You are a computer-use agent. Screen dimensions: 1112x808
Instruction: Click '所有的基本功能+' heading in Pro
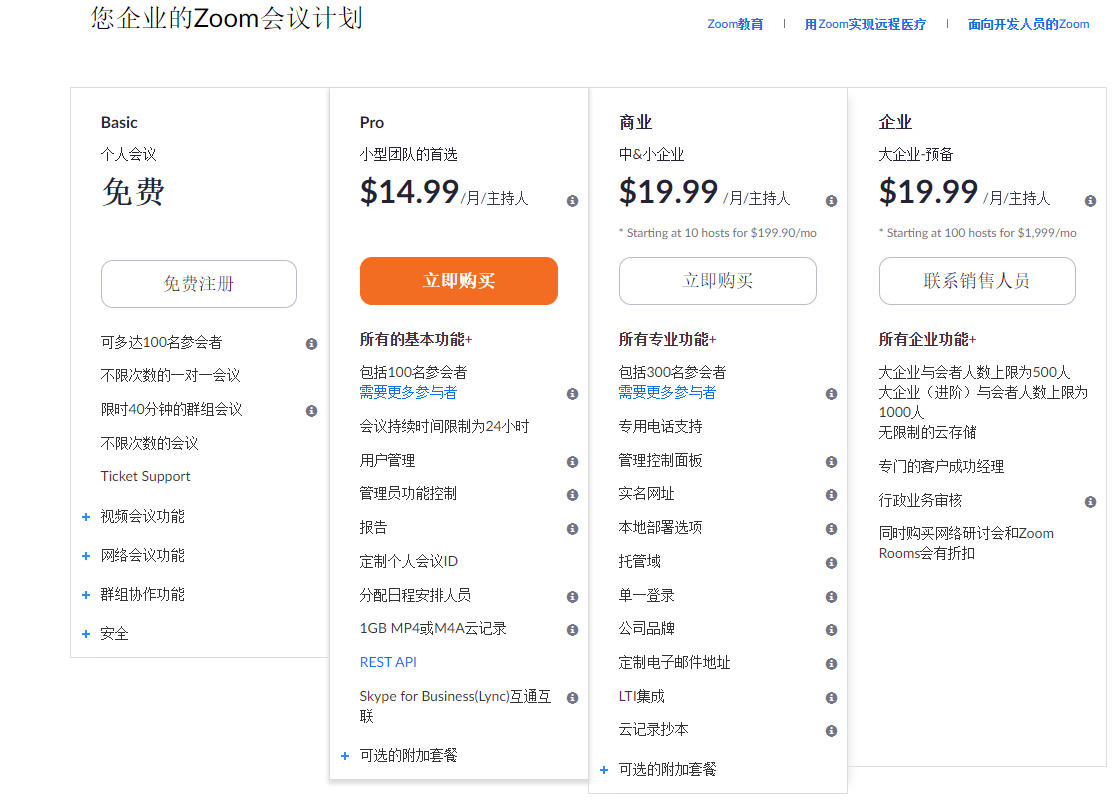click(416, 339)
